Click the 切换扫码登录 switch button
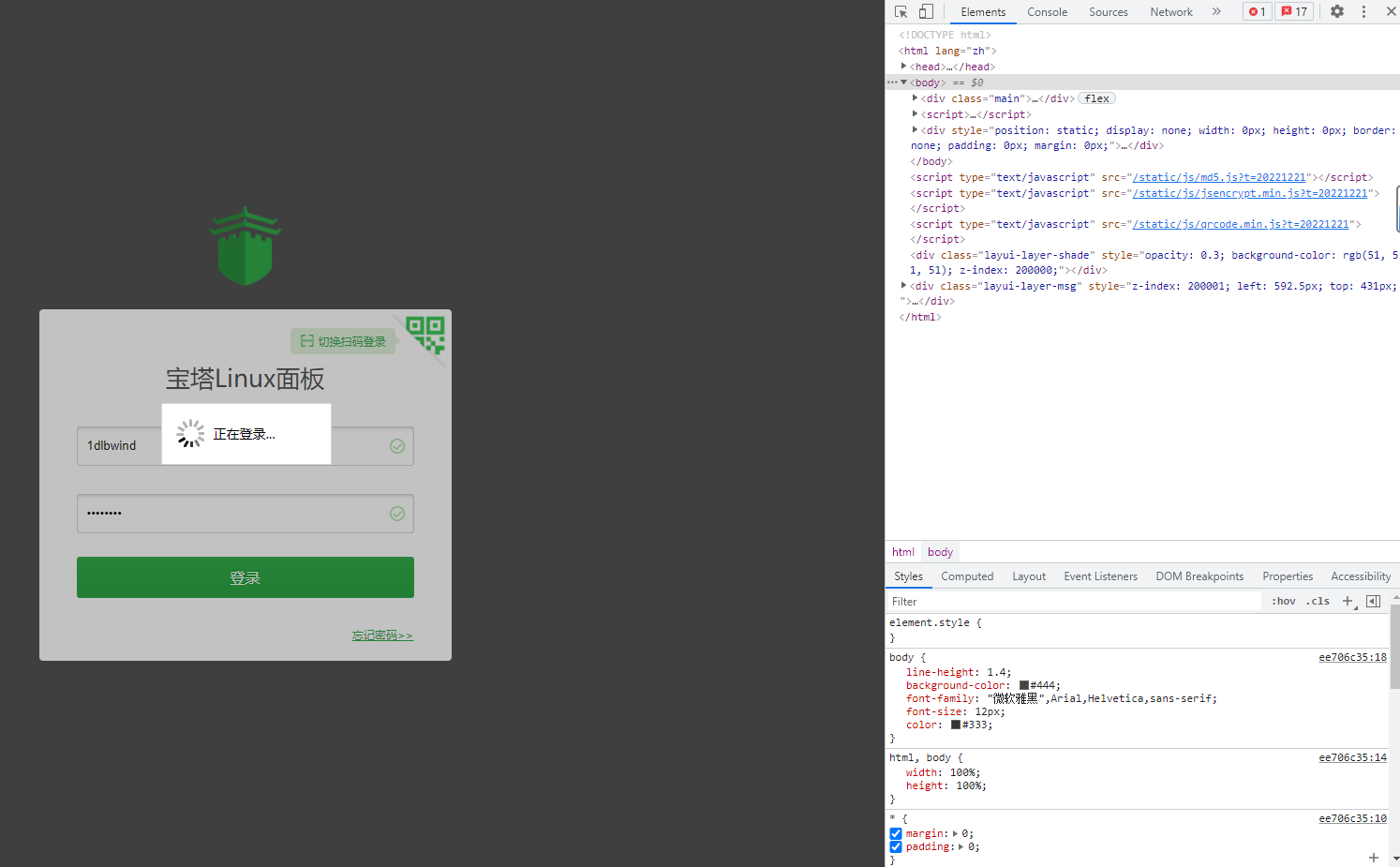The width and height of the screenshot is (1400, 867). click(343, 341)
